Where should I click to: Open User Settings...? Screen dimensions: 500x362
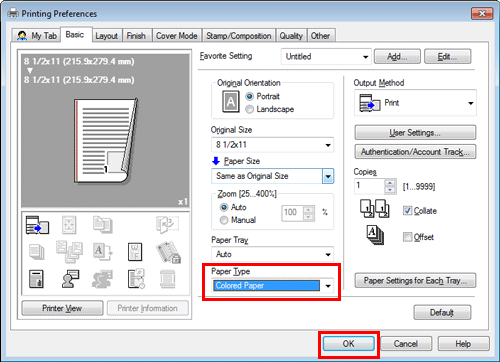(415, 133)
